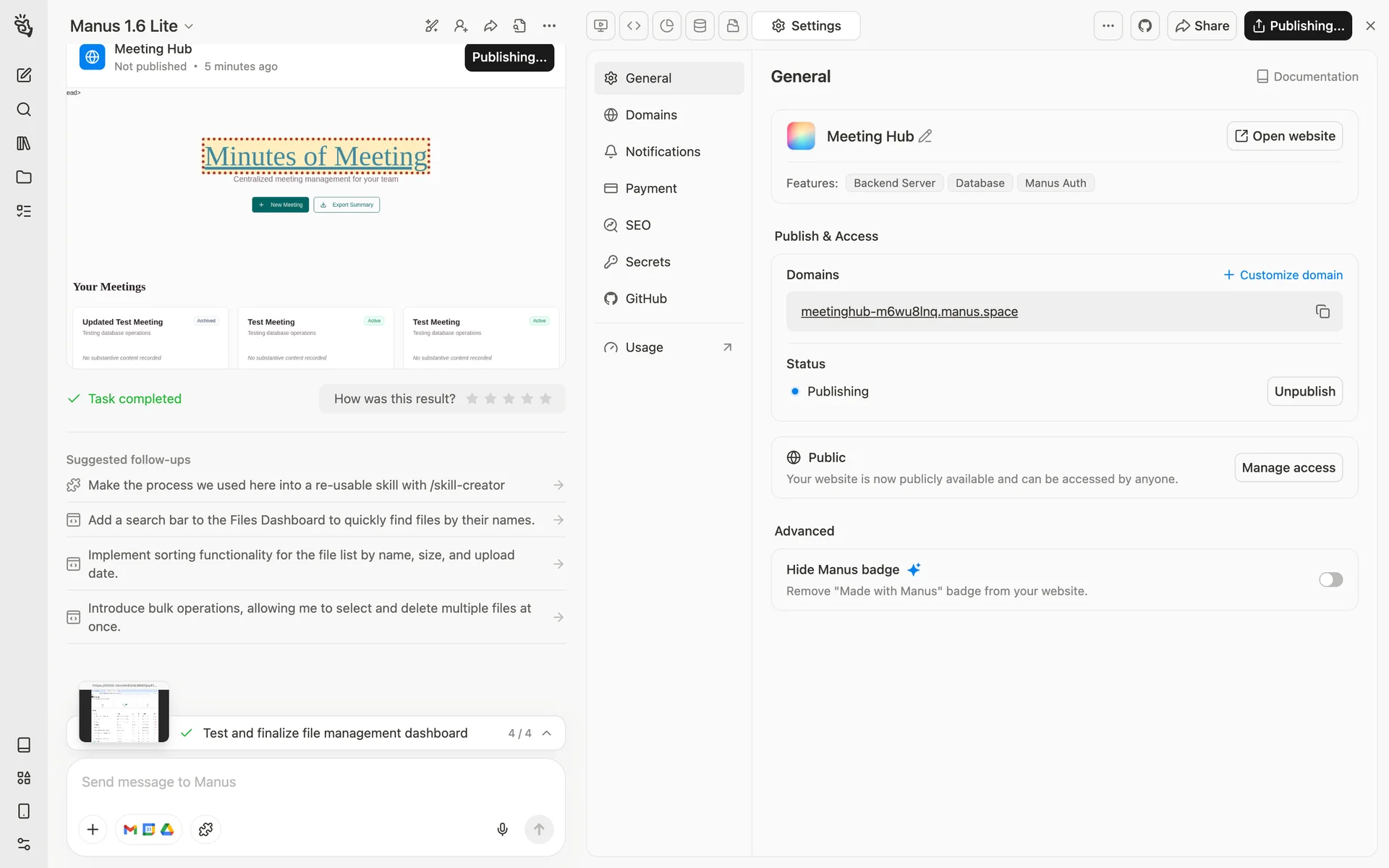
Task: Toggle the Hide Manus badge switch
Action: point(1330,579)
